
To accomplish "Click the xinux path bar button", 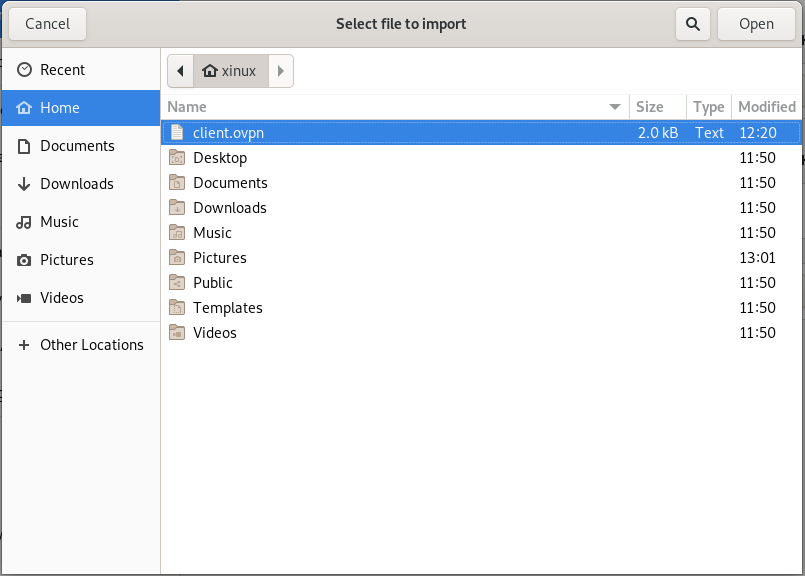I will 230,71.
